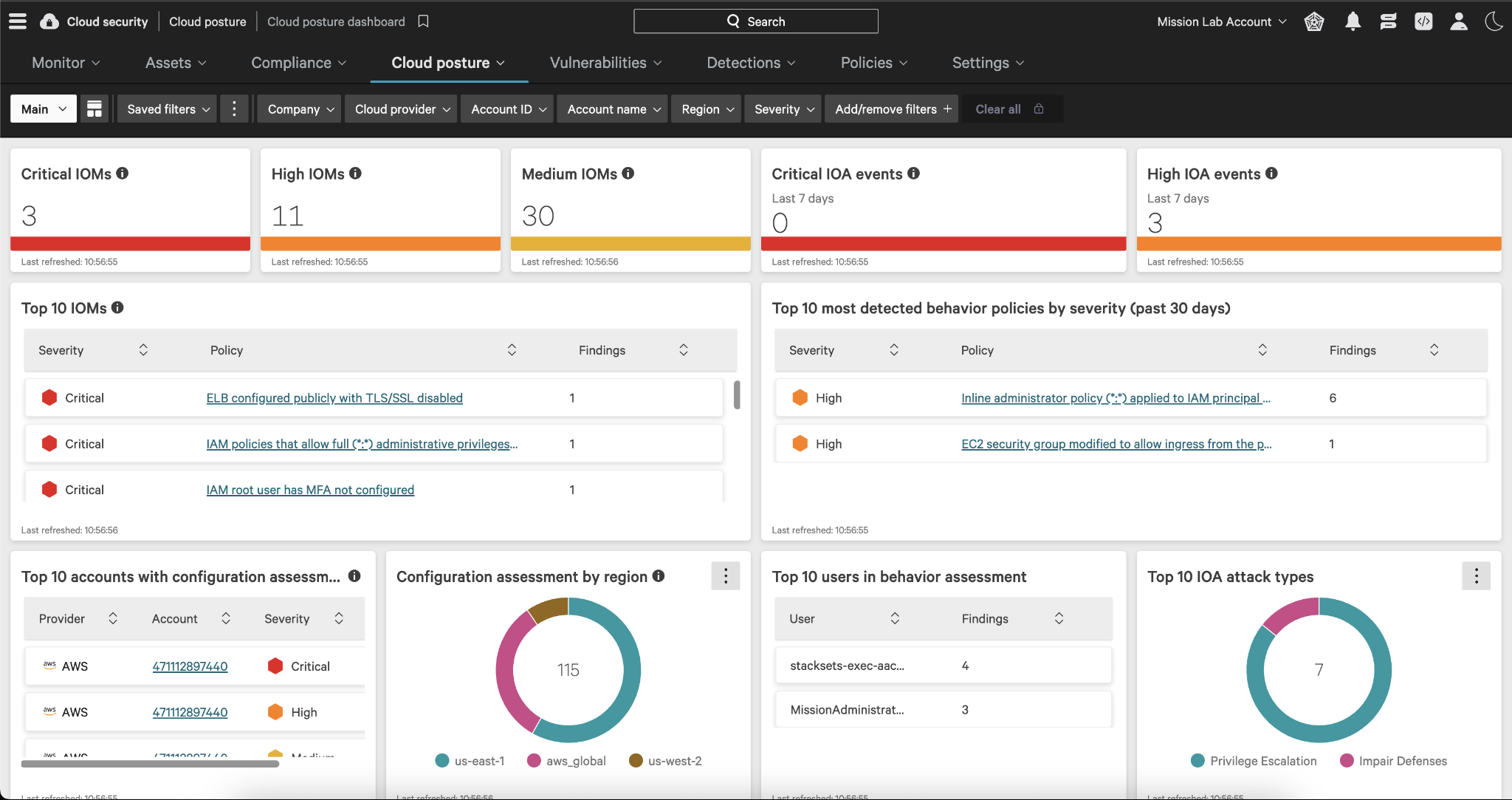Open the hamburger navigation menu

18,21
